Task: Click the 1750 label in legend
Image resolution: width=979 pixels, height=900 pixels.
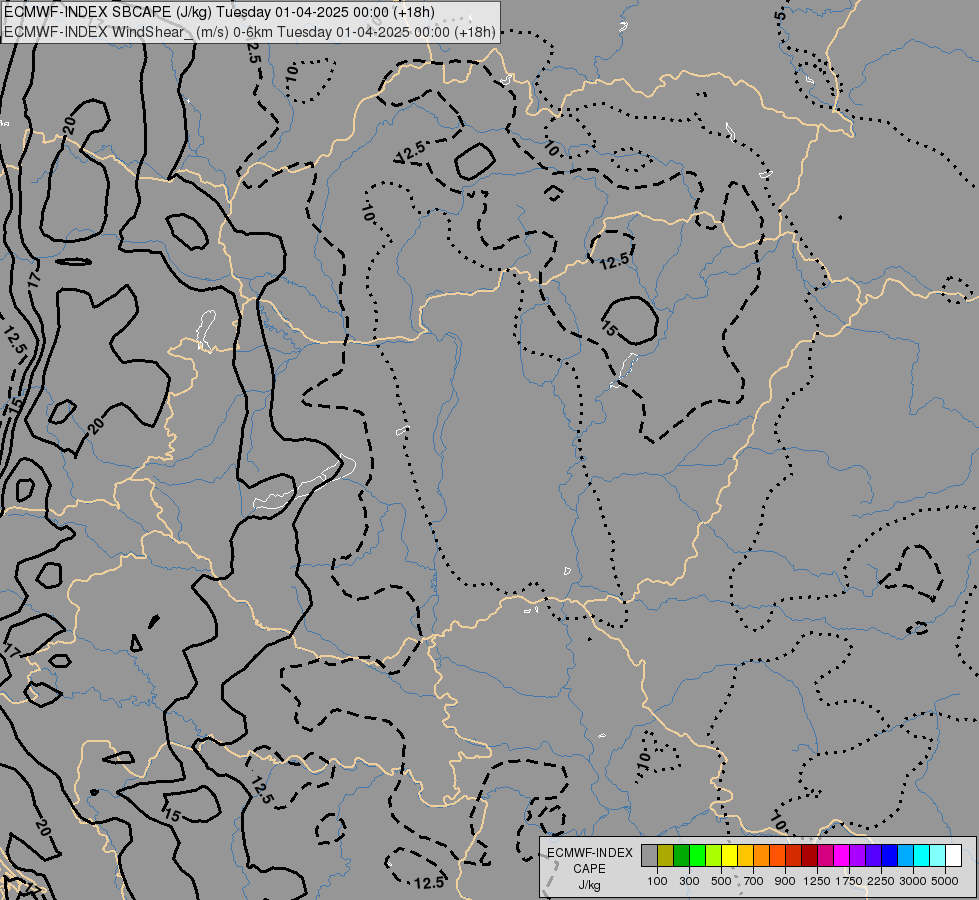Action: tap(849, 881)
